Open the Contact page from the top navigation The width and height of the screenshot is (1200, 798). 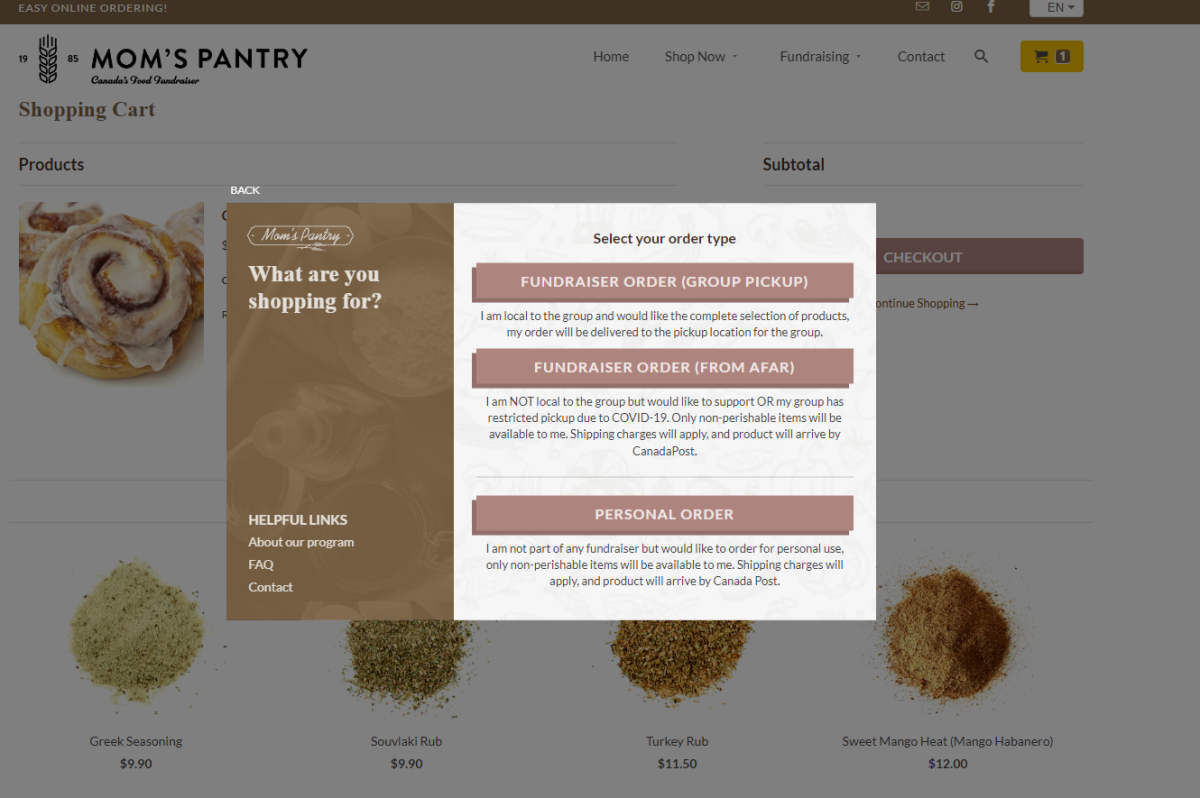921,57
